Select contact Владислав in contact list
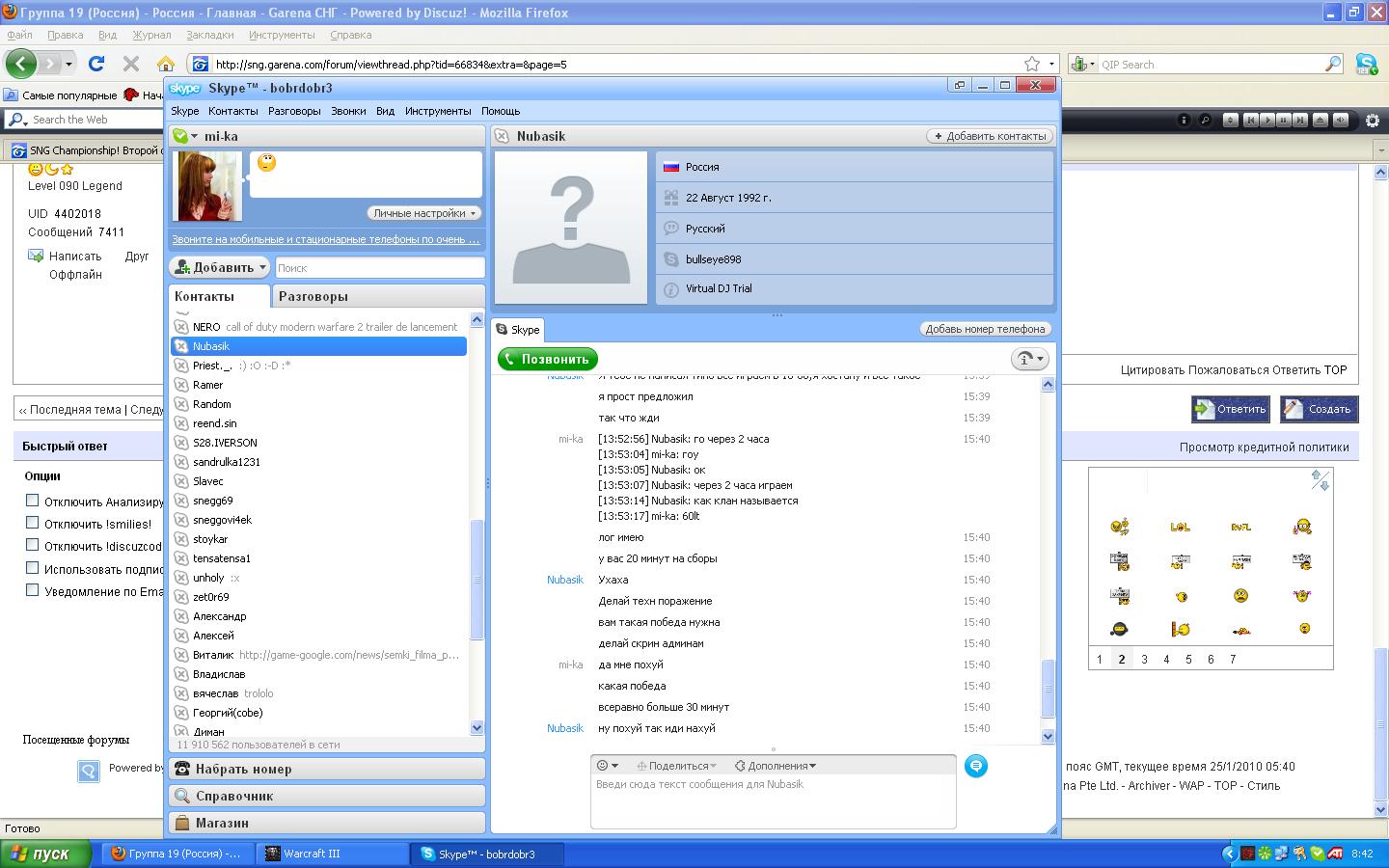This screenshot has width=1389, height=868. pyautogui.click(x=319, y=674)
